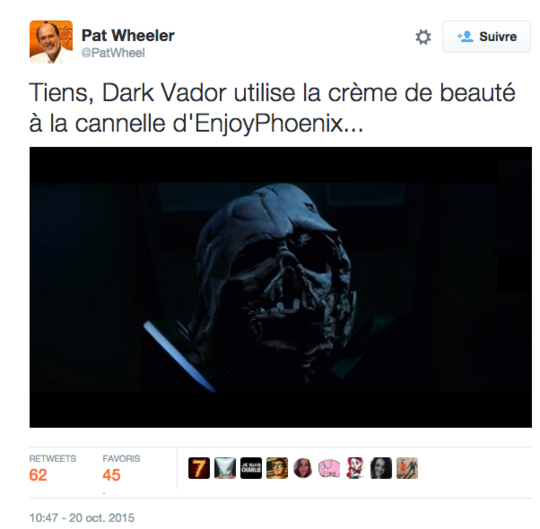Screen dimensions: 540x529
Task: View the 45 favoris list
Action: (x=121, y=468)
